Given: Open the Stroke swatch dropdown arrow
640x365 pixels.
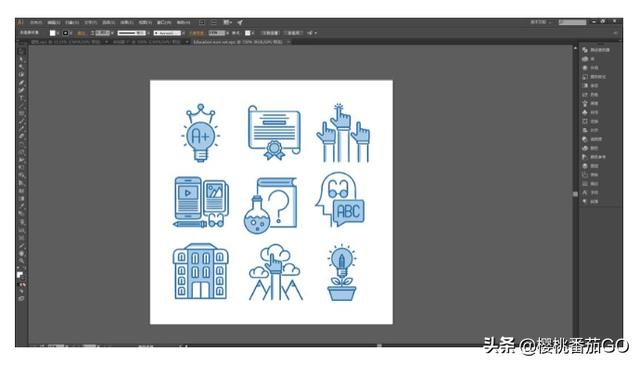Looking at the screenshot, I should 71,33.
